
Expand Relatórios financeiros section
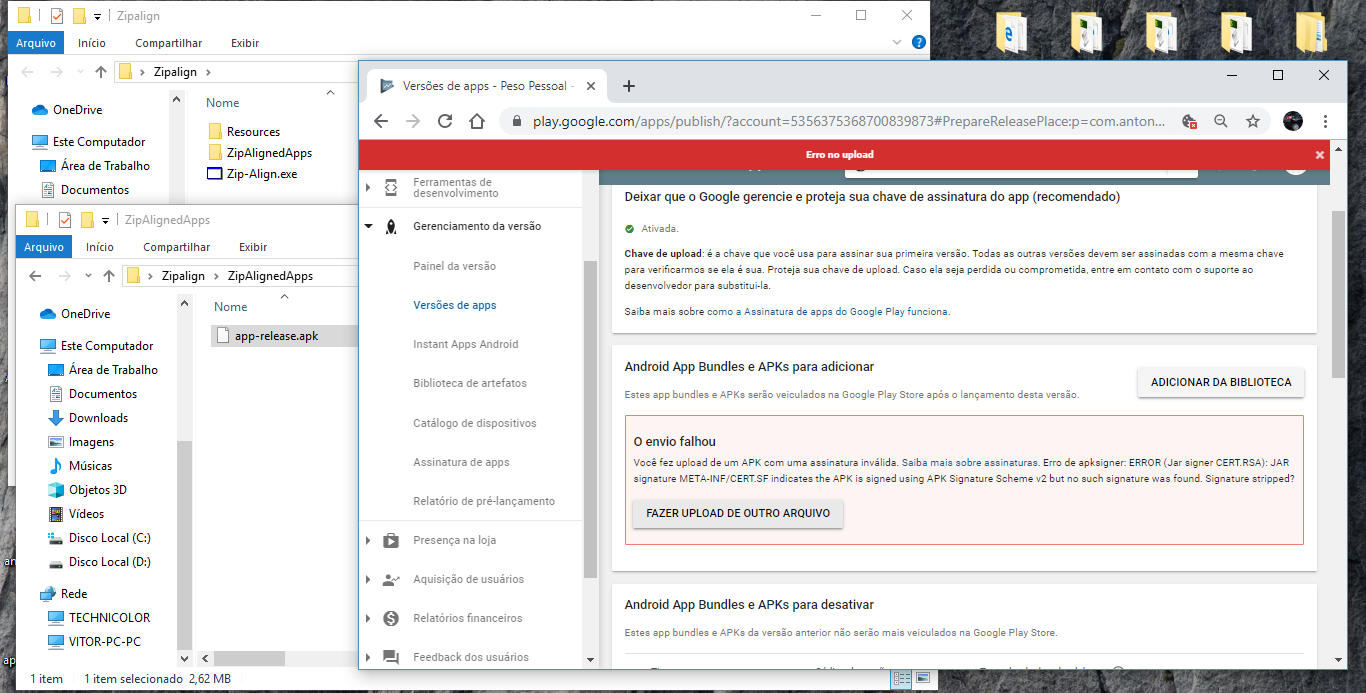point(368,618)
